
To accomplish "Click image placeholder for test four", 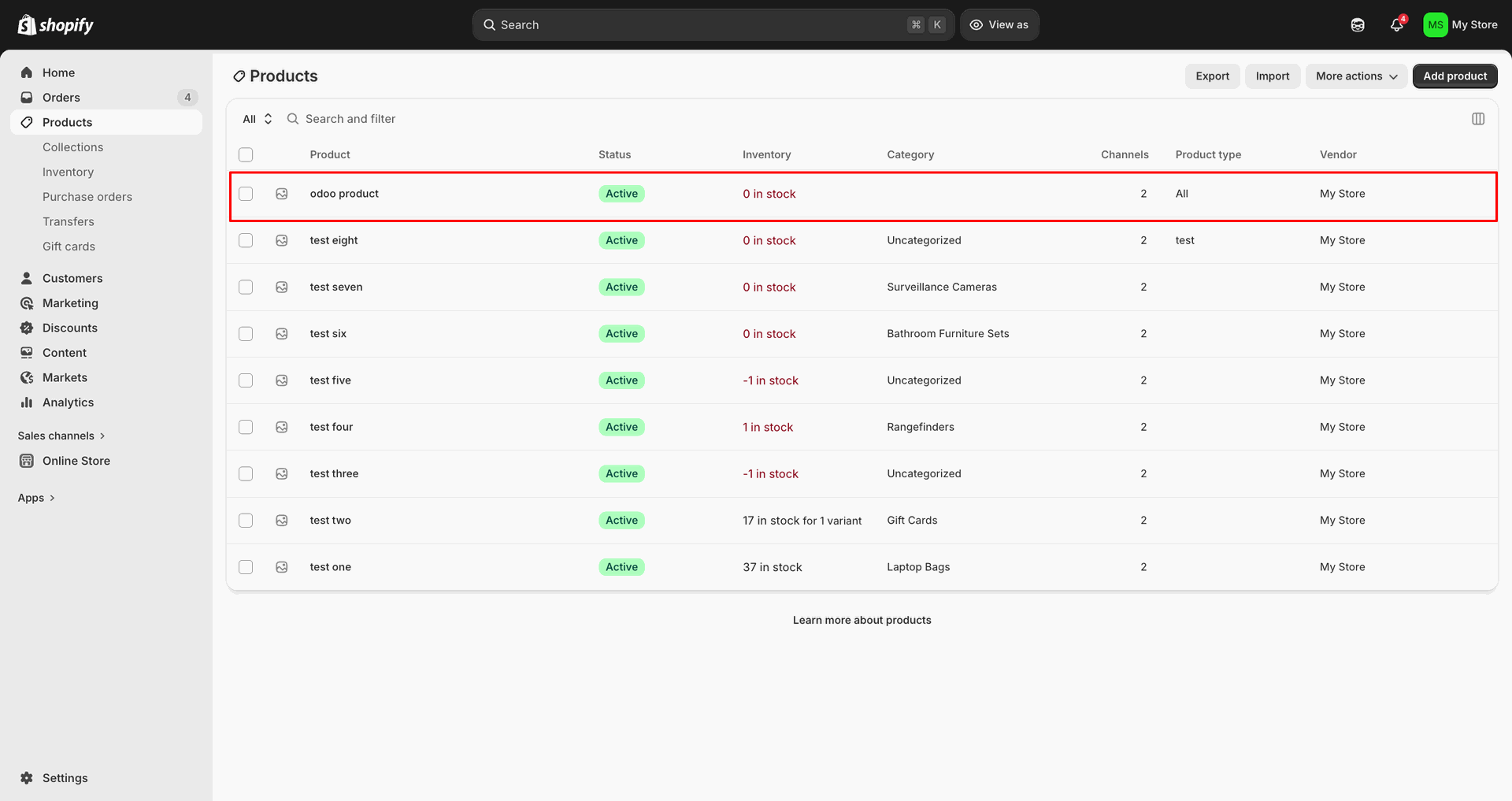I will click(282, 427).
